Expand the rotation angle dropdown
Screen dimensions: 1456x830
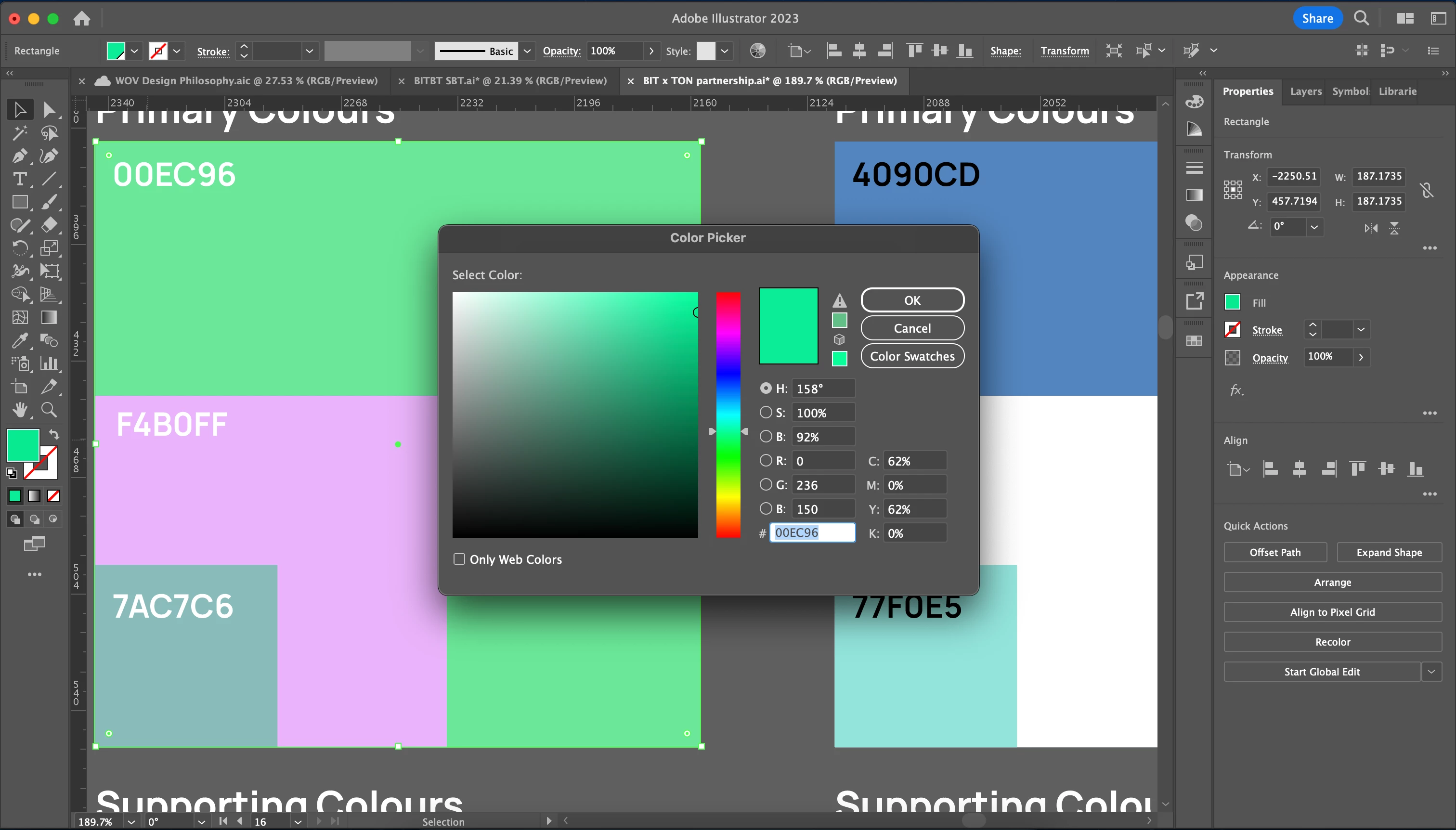coord(1314,227)
